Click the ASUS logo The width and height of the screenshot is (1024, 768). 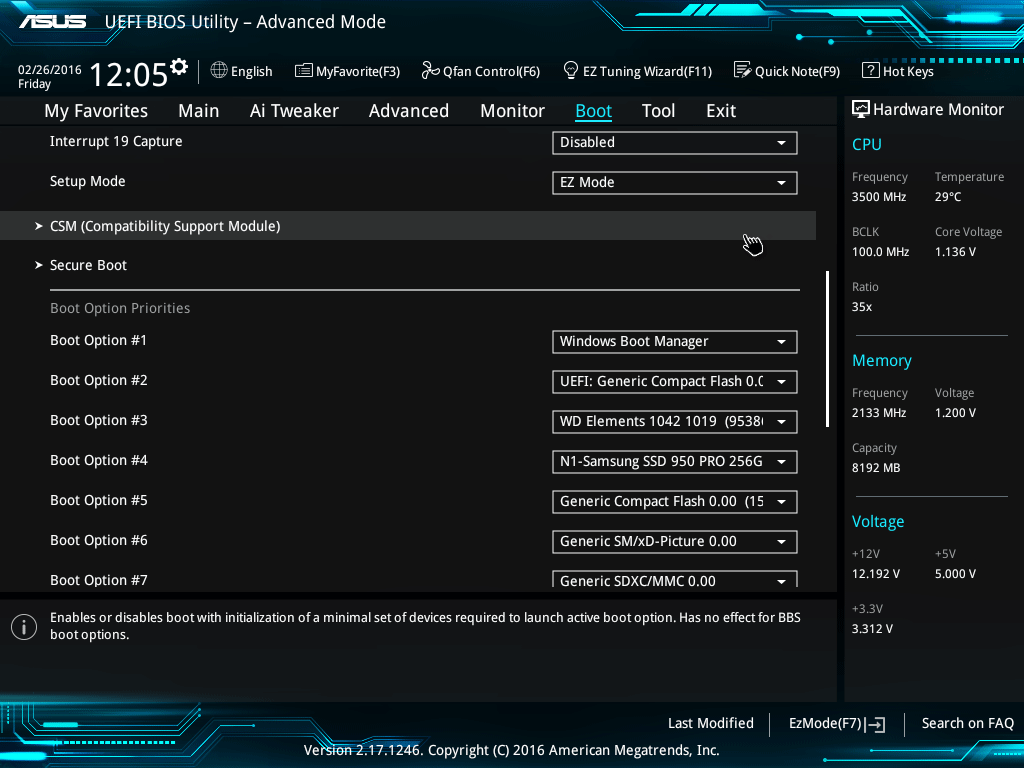tap(52, 22)
